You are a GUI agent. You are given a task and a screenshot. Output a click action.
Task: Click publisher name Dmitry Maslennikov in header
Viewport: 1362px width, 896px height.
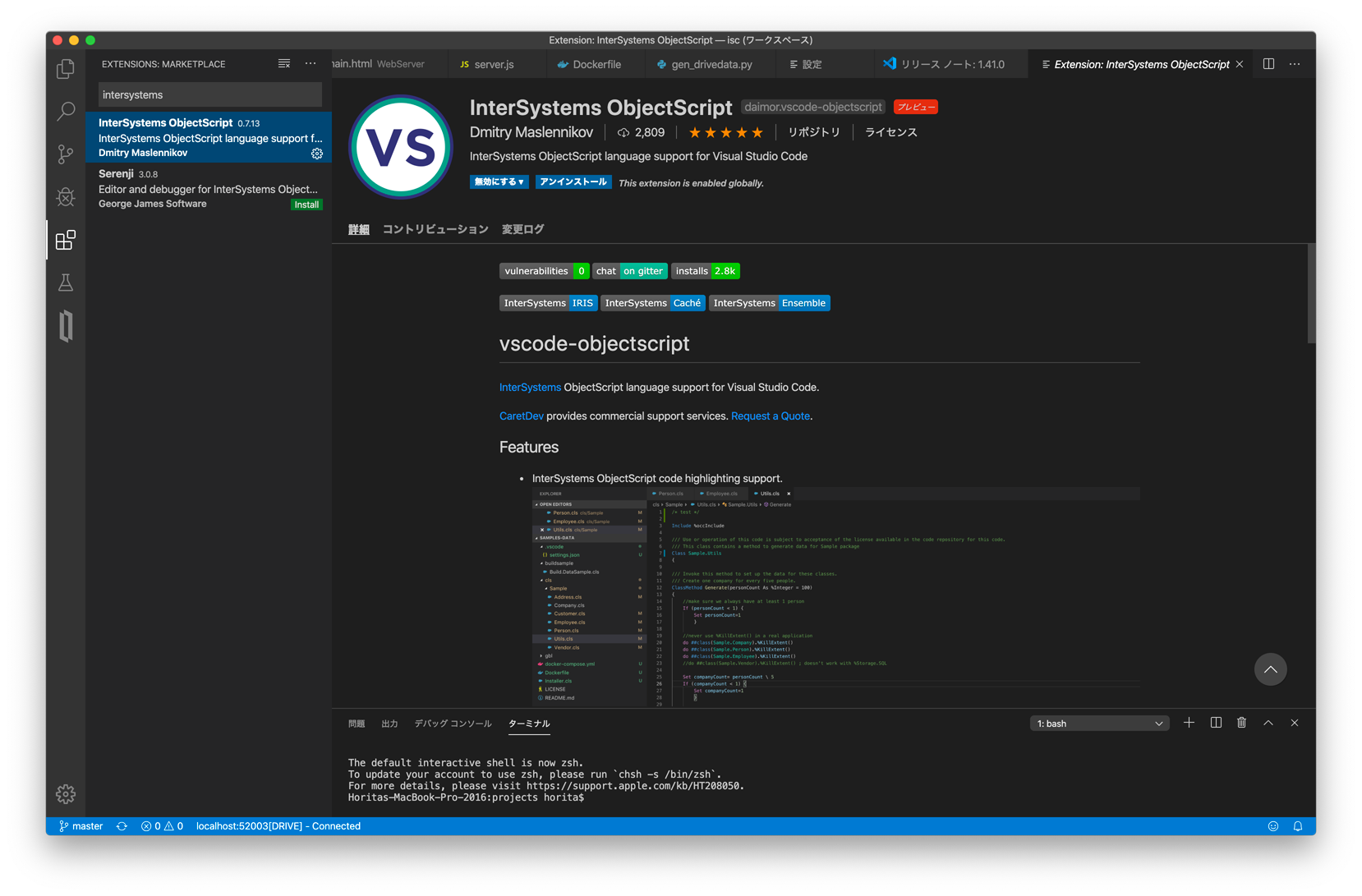click(531, 132)
